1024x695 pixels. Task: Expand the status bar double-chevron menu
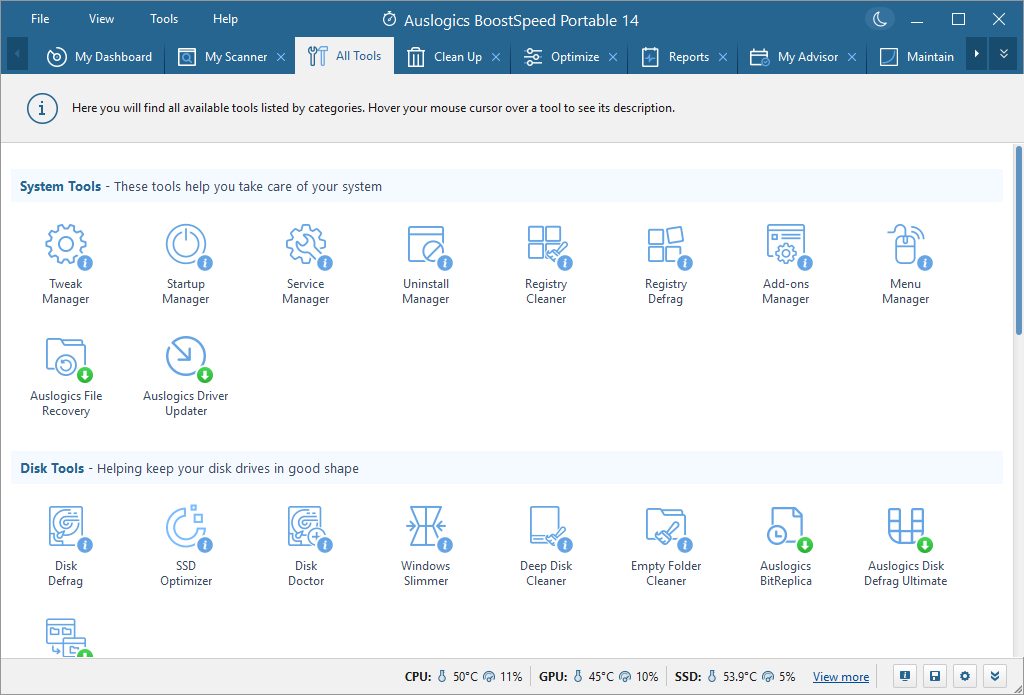coord(994,676)
